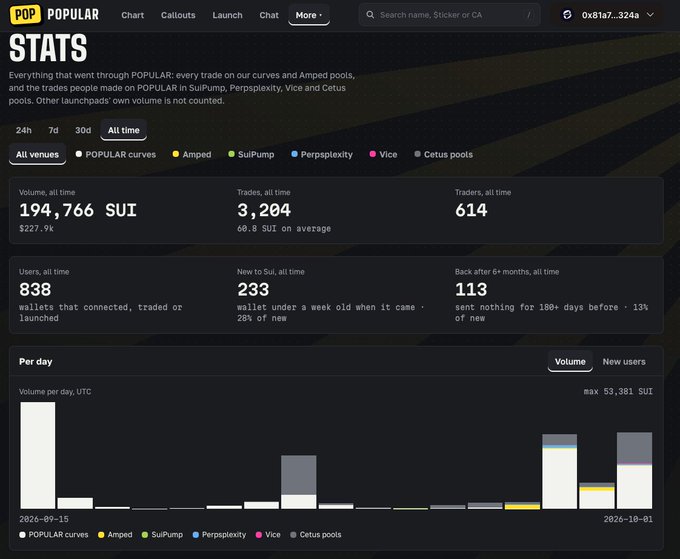Click the blue Perpsplexity filter dot
The width and height of the screenshot is (680, 559).
point(294,154)
